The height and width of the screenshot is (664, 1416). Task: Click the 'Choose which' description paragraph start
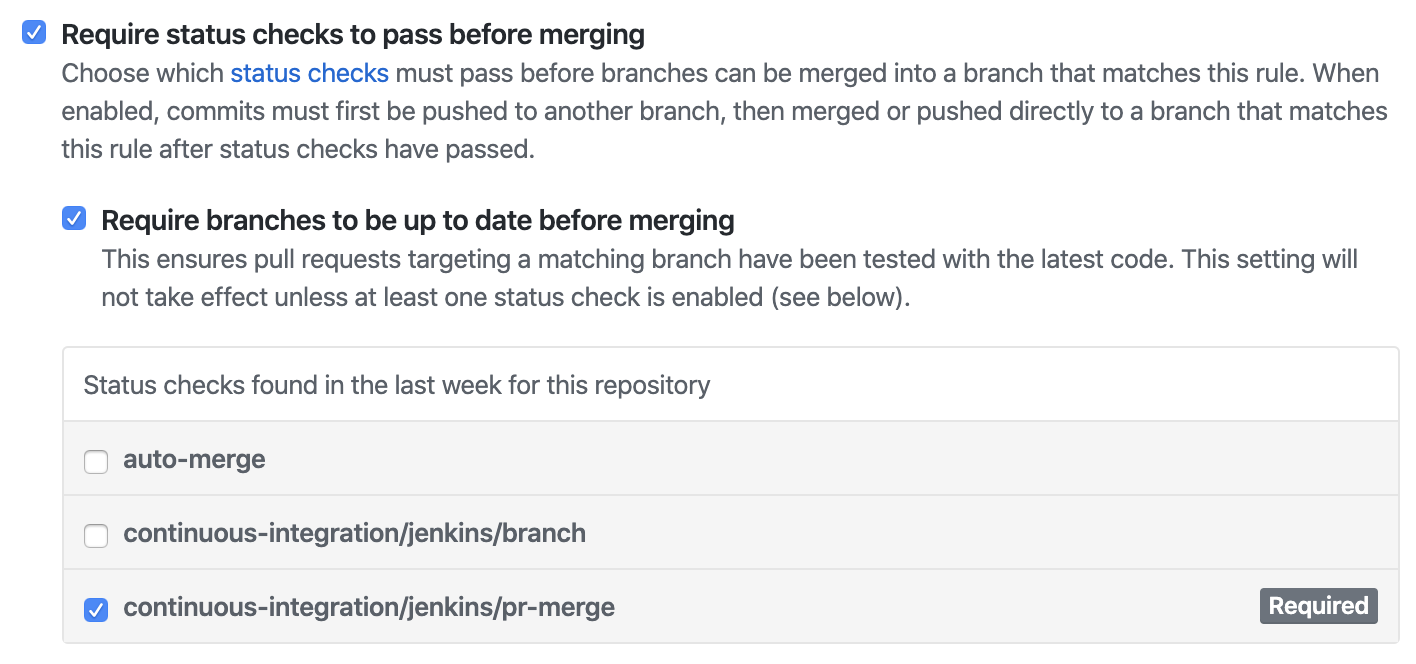tap(144, 73)
